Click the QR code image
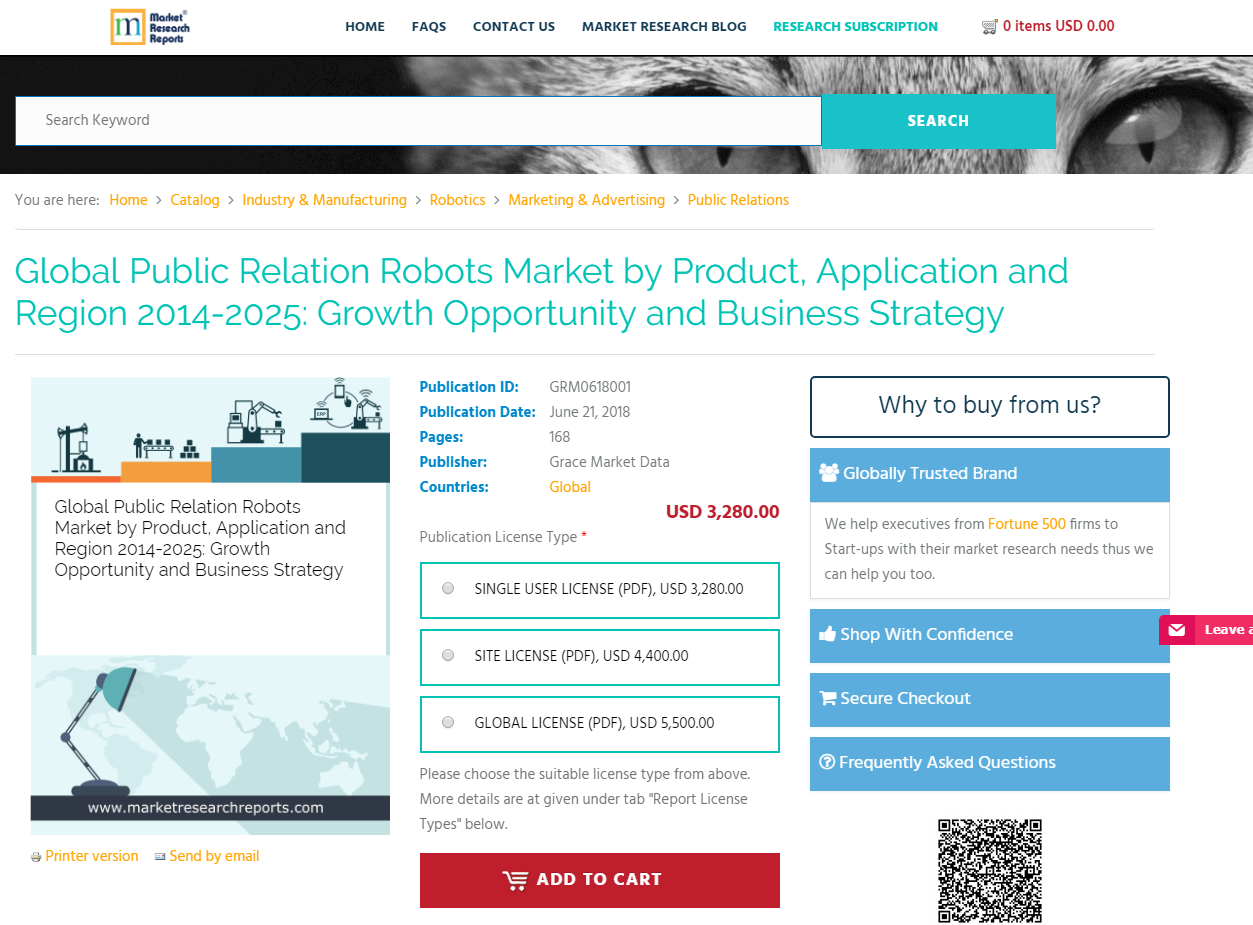1253x925 pixels. (x=989, y=870)
